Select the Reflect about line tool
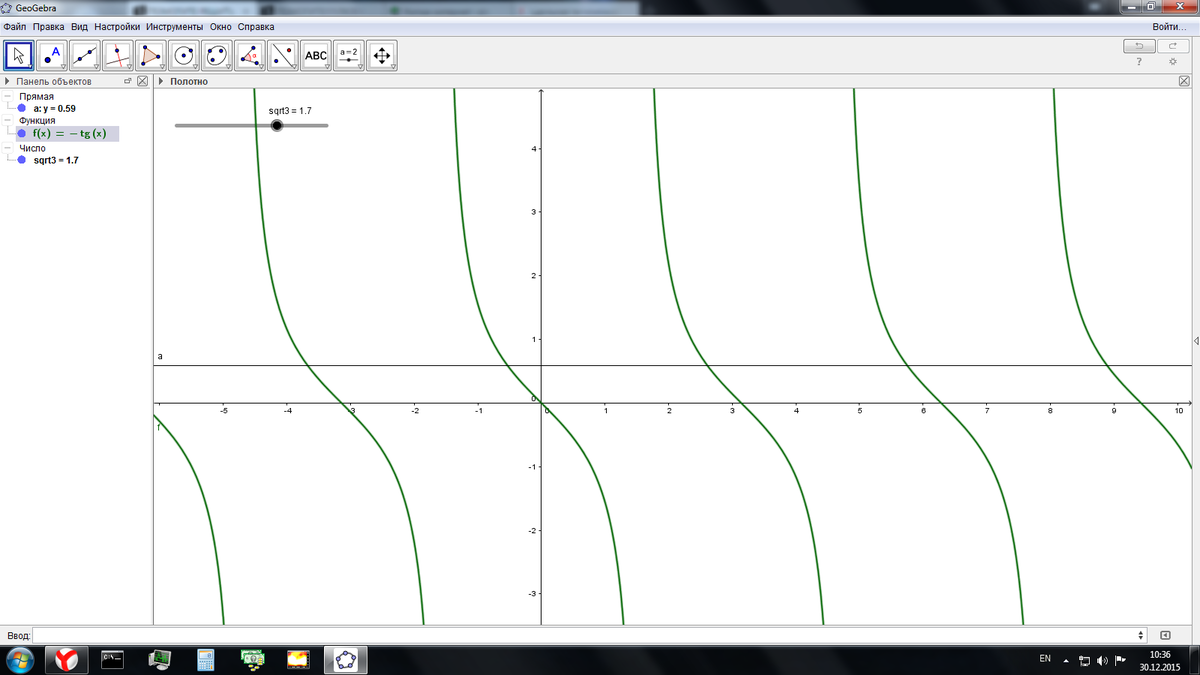Viewport: 1200px width, 675px height. click(x=284, y=56)
